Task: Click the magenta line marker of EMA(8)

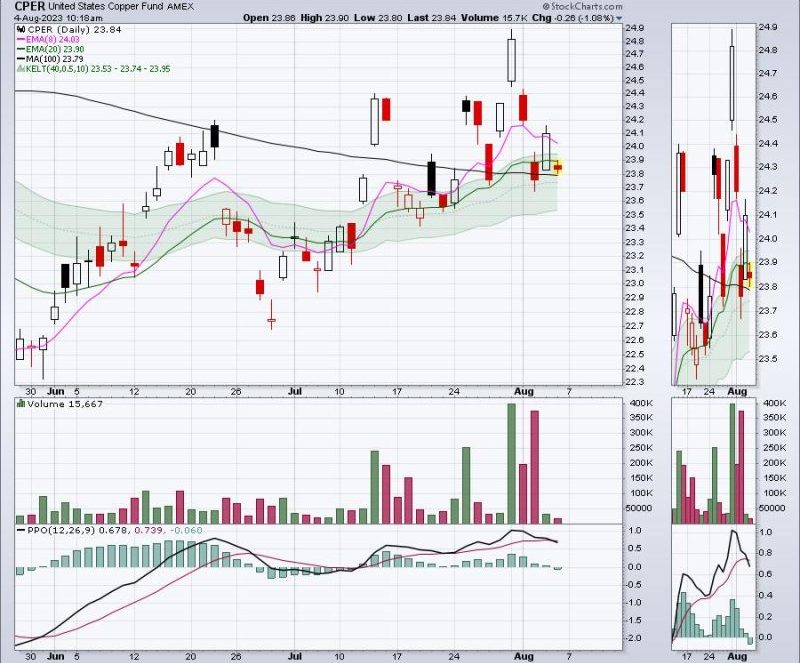Action: click(x=21, y=39)
